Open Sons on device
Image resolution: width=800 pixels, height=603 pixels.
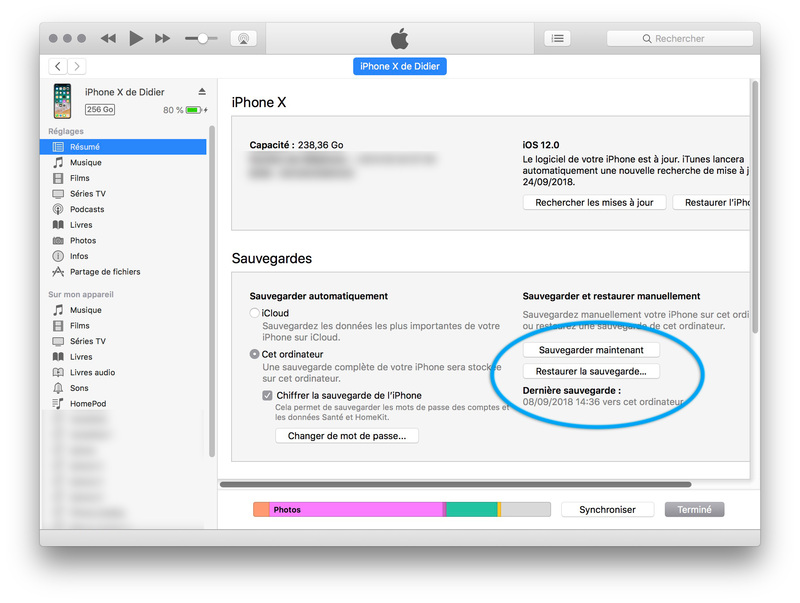[123, 388]
